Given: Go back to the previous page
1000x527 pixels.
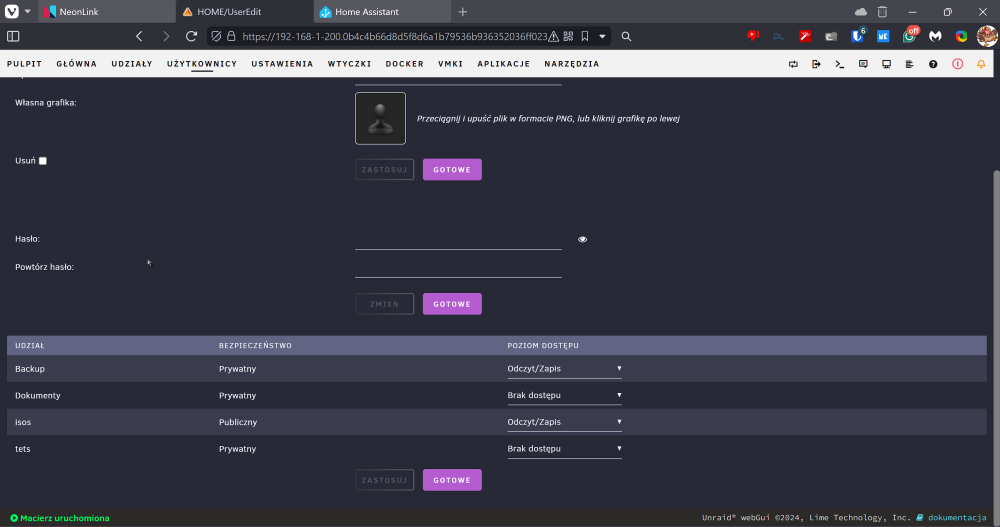Looking at the screenshot, I should (139, 36).
